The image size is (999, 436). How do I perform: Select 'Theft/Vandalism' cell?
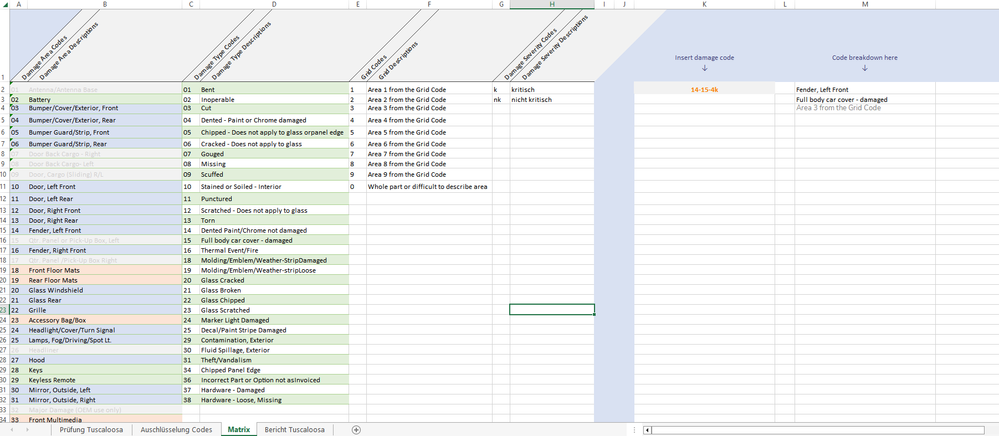tap(274, 360)
